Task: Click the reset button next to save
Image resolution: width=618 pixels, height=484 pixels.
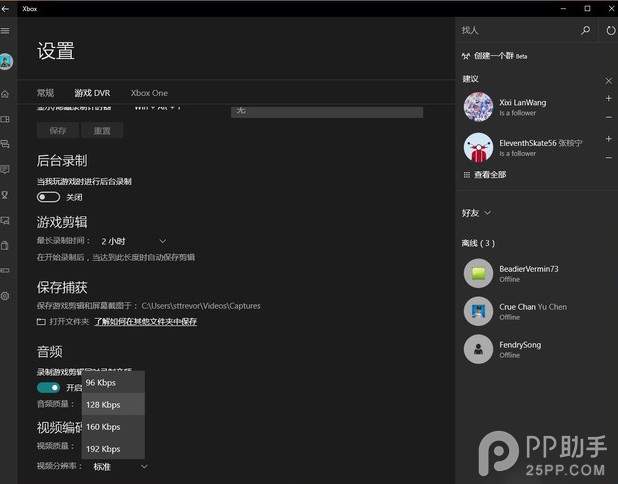Action: click(102, 131)
